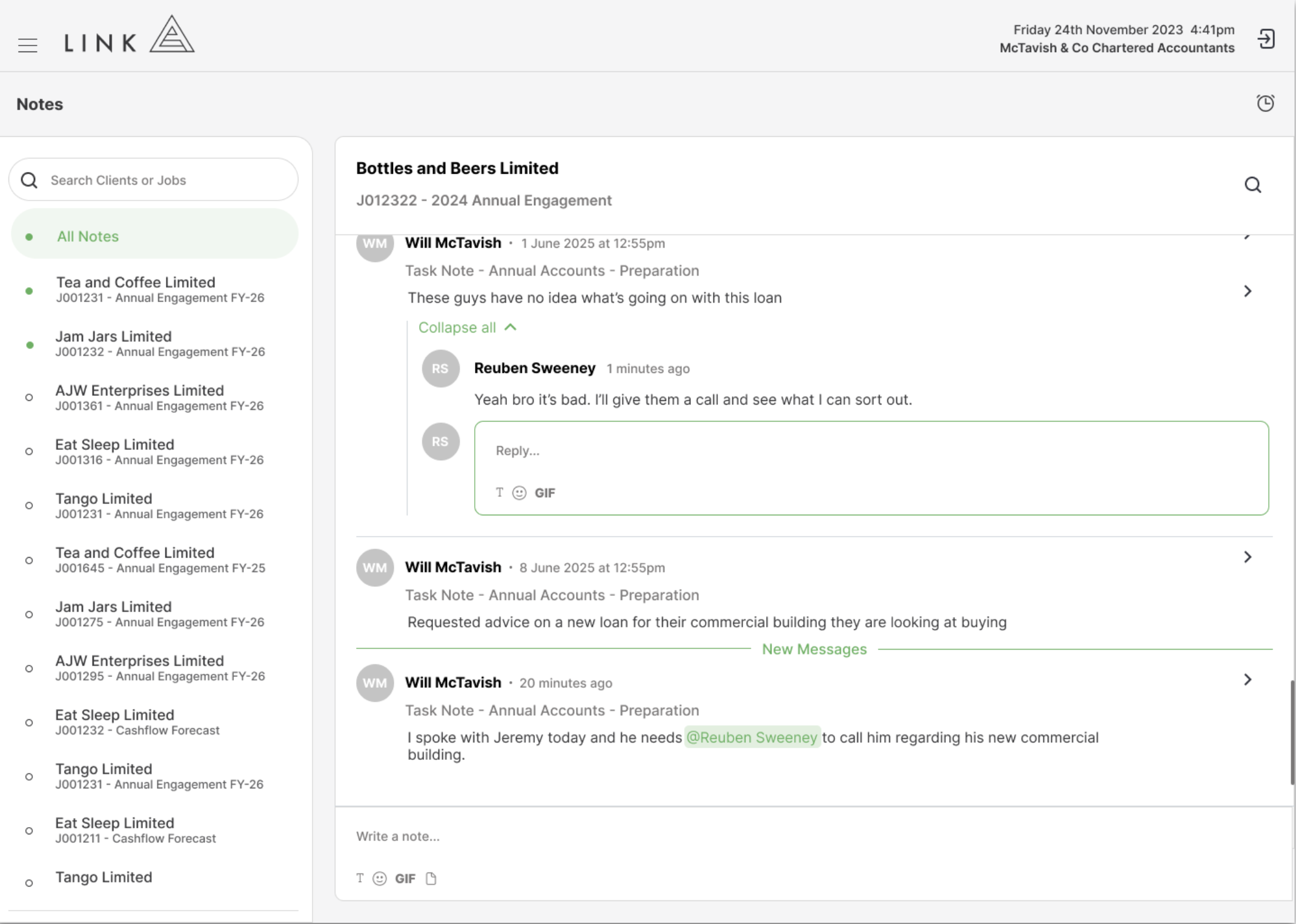Click 'Yeah bro it's bad' reply text
The image size is (1296, 924).
point(693,400)
